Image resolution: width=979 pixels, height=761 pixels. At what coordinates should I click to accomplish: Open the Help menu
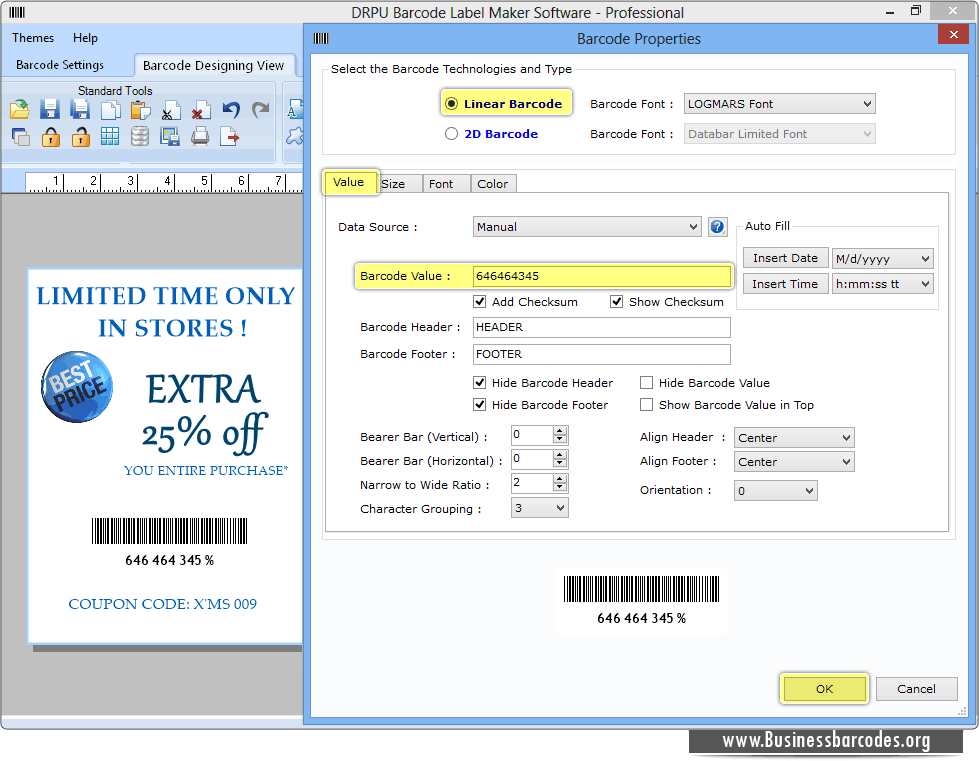click(86, 38)
